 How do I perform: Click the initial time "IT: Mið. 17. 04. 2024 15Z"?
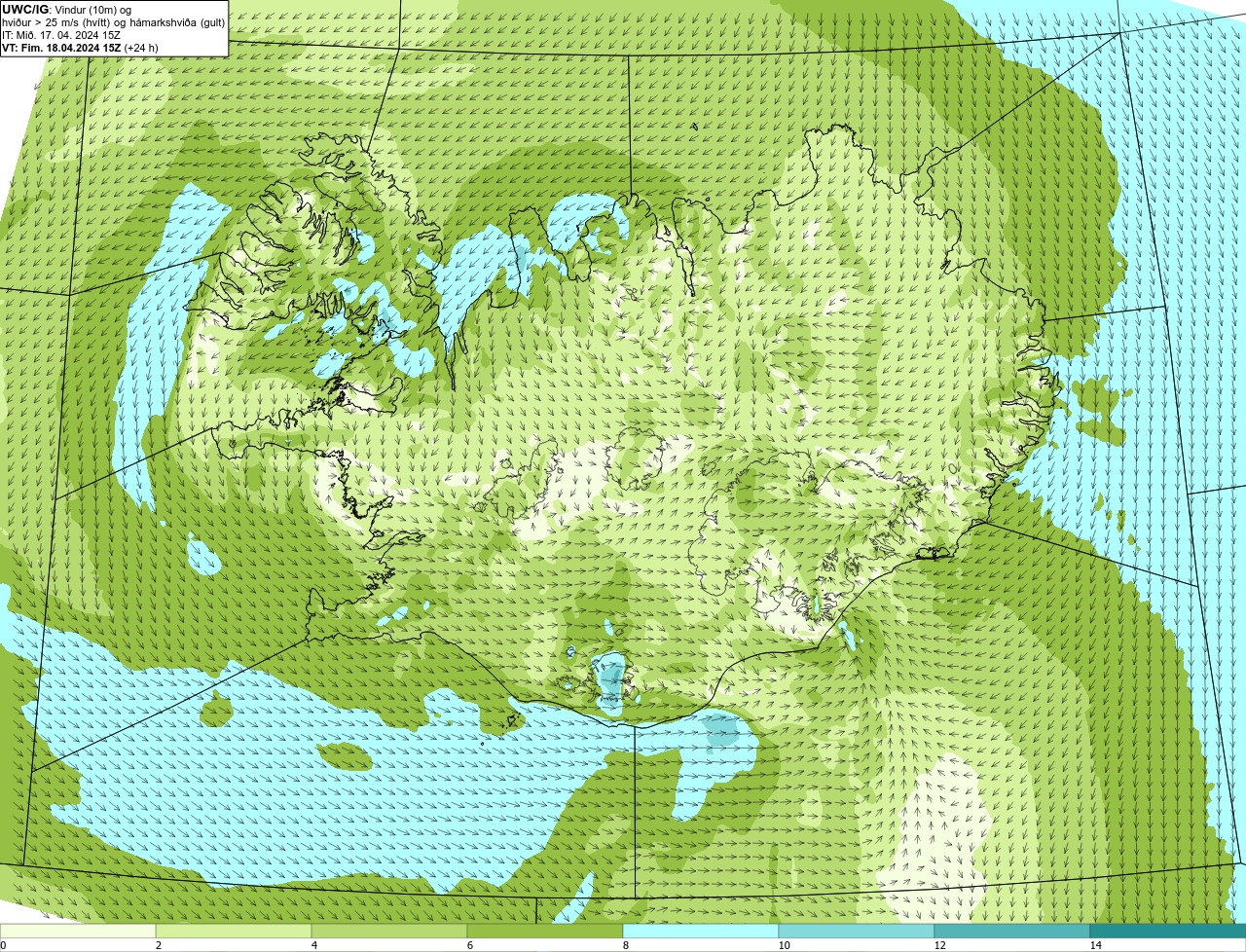coord(61,35)
